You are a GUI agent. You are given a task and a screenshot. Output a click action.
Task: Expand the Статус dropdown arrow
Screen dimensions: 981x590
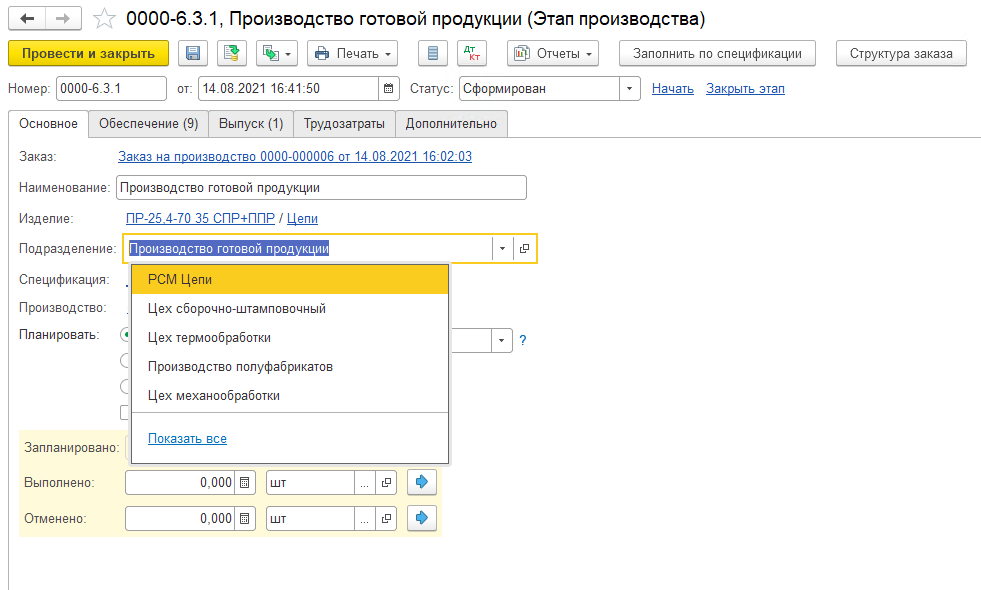629,88
